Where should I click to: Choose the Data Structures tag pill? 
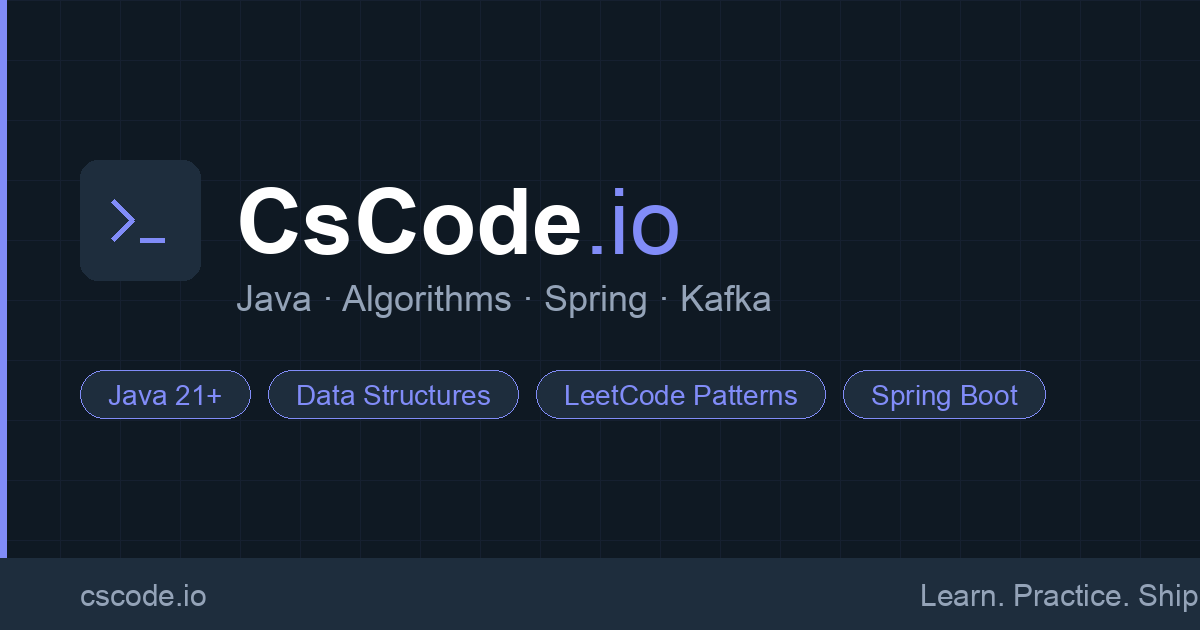[393, 395]
